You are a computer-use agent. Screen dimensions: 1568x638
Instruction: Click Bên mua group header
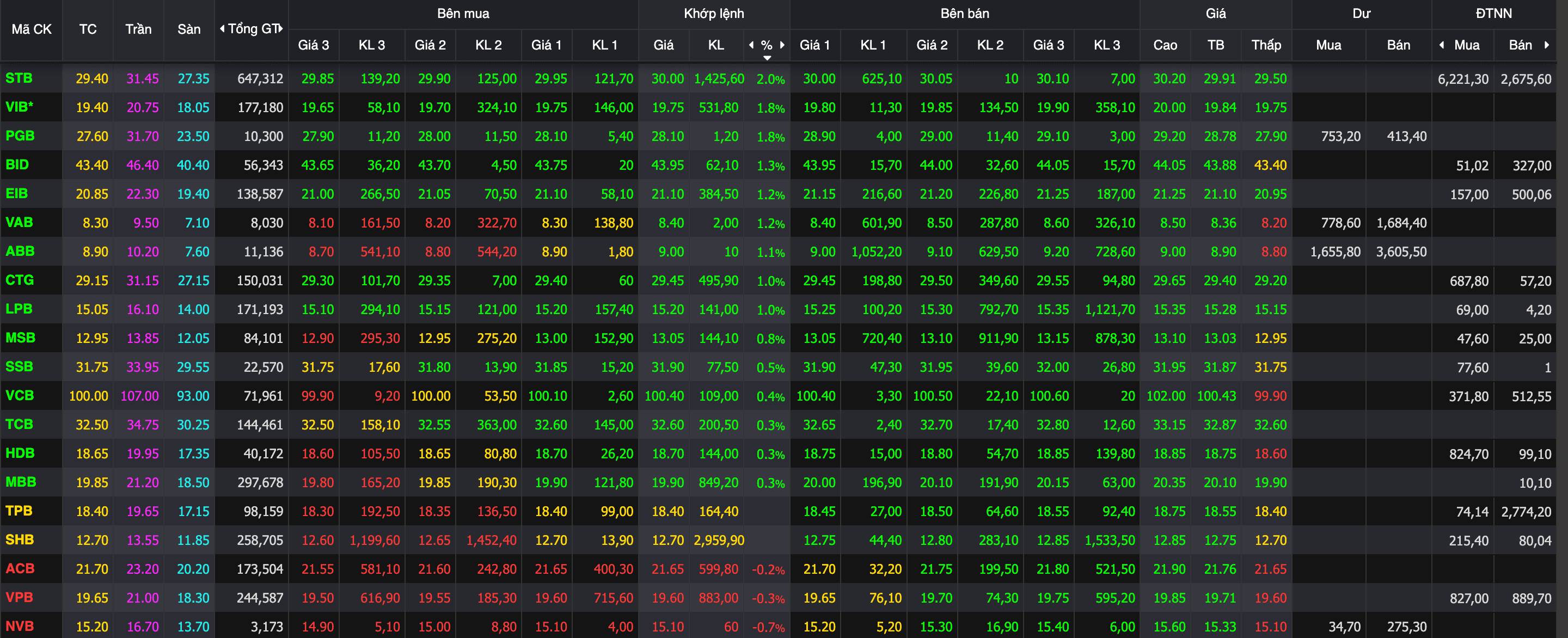(463, 14)
